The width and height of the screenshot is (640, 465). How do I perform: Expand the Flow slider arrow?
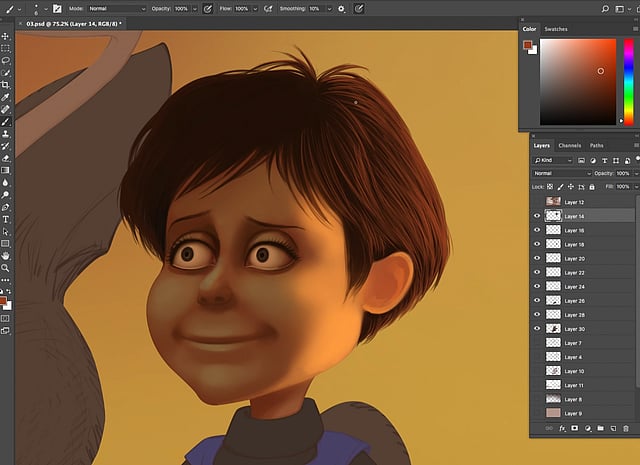tap(255, 9)
